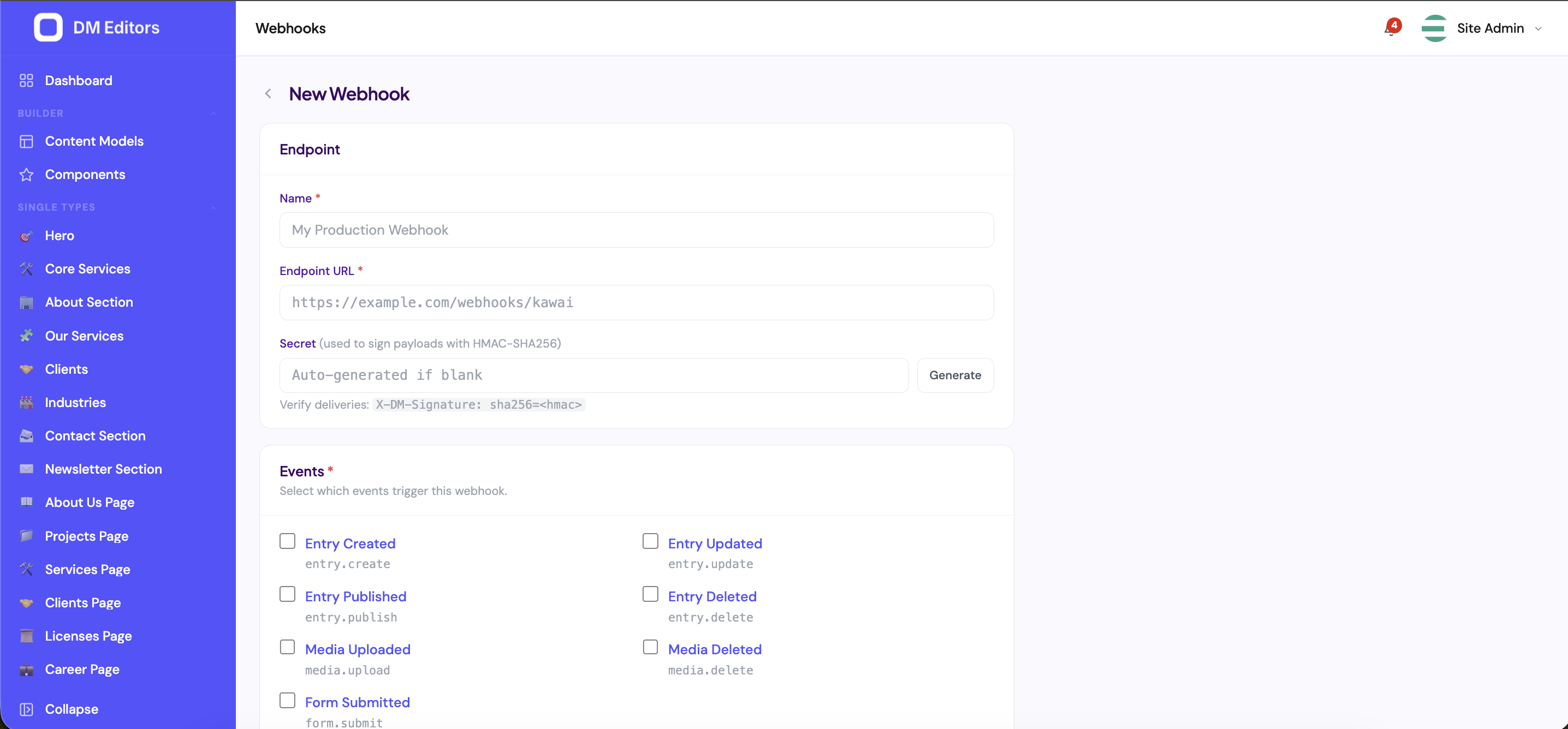Click the Hero target icon
The image size is (1568, 729).
click(x=26, y=236)
